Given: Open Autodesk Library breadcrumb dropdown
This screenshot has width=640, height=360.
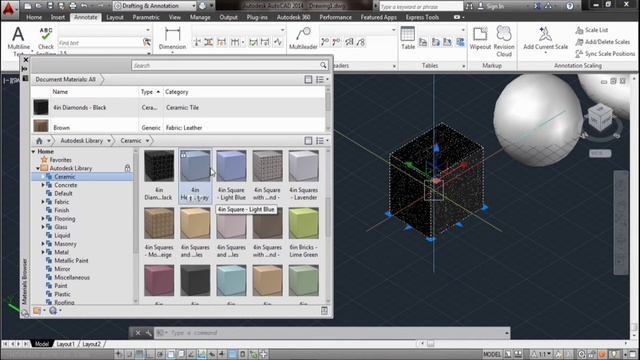Looking at the screenshot, I should click(109, 141).
